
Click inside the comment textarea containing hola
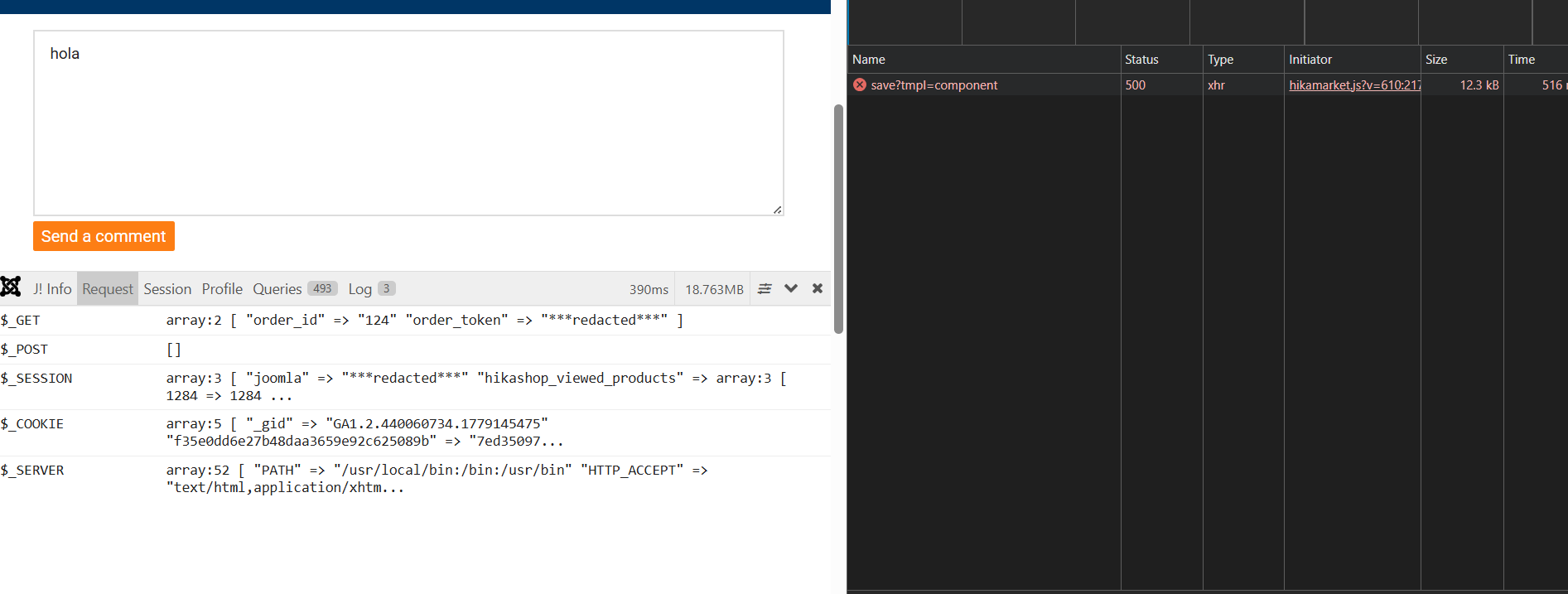point(408,123)
